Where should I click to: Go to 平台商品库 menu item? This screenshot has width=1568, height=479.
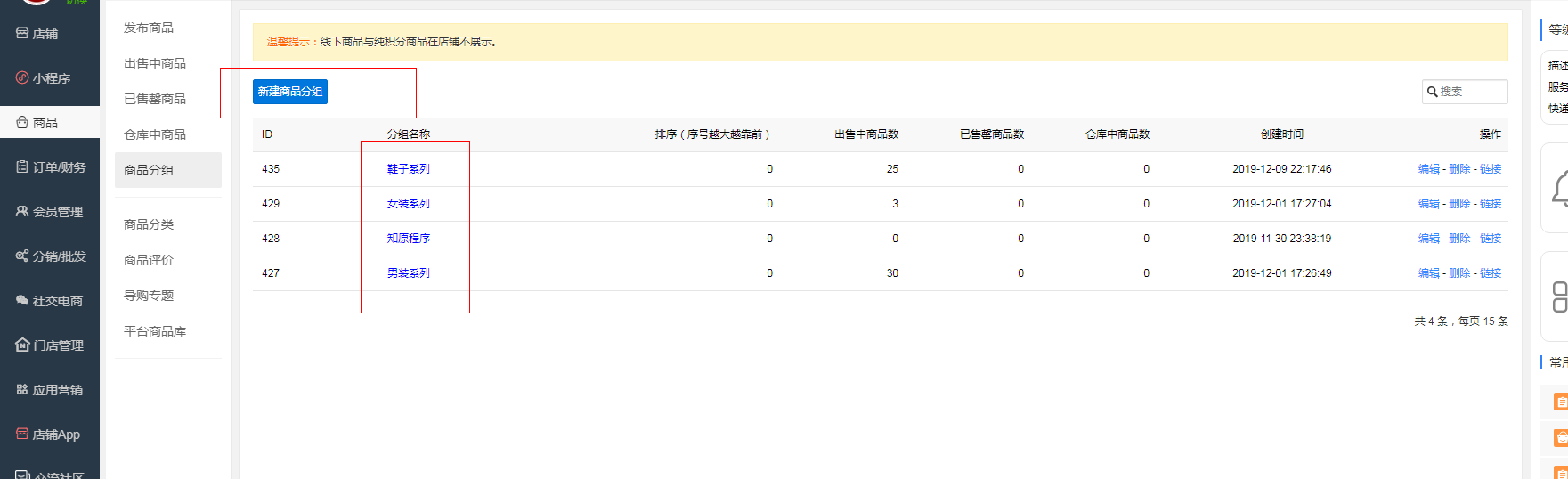155,331
